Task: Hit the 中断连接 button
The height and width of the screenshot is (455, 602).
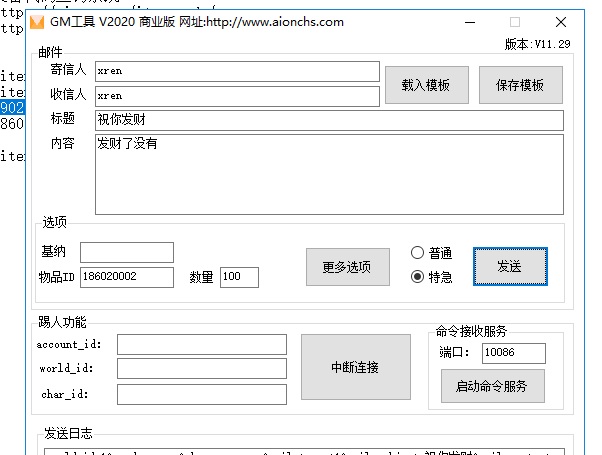Action: (x=355, y=367)
